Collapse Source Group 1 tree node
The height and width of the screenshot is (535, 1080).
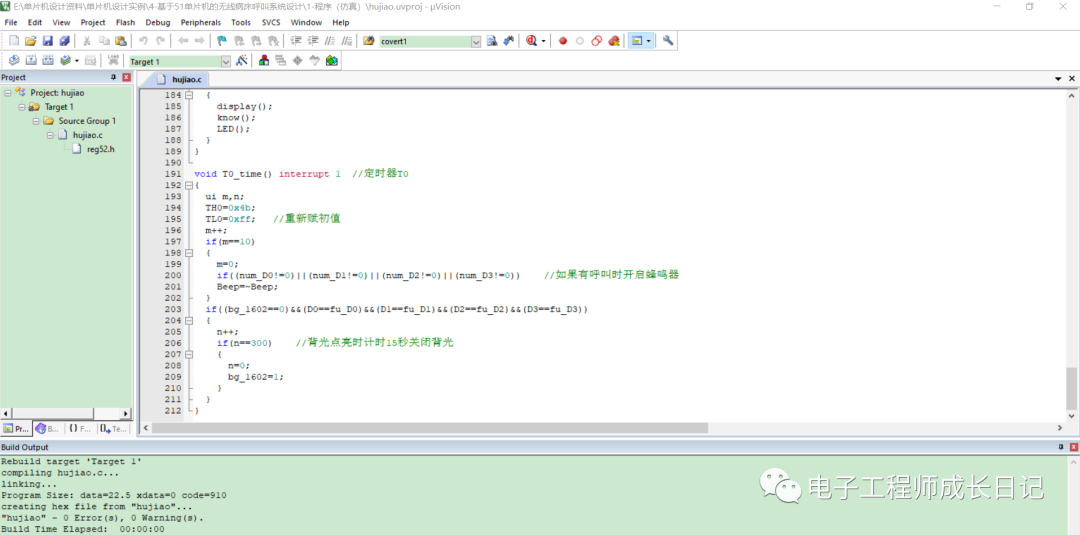coord(36,121)
